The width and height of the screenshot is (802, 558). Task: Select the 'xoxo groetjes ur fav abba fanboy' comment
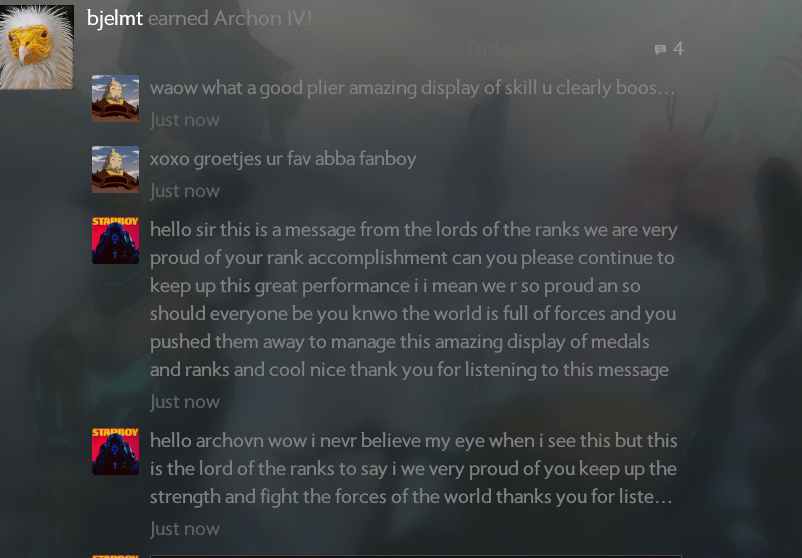coord(283,159)
